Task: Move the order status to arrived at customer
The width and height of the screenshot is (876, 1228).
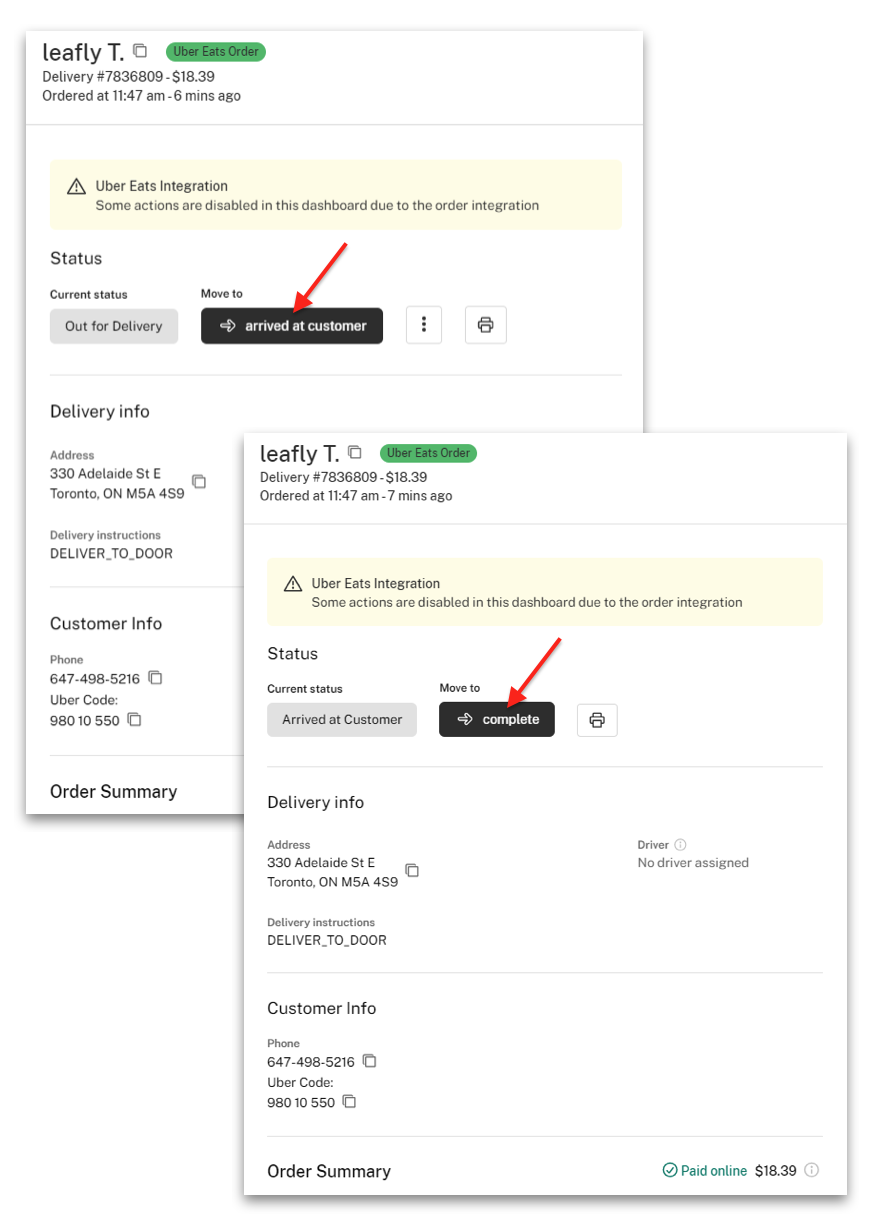Action: 291,325
